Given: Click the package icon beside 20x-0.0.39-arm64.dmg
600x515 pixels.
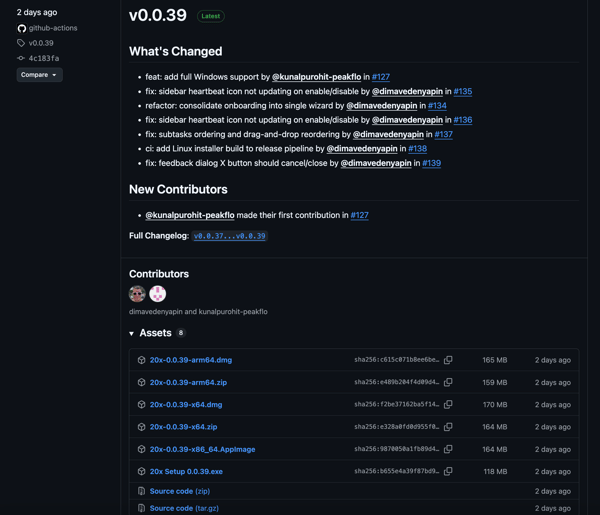Looking at the screenshot, I should (141, 360).
